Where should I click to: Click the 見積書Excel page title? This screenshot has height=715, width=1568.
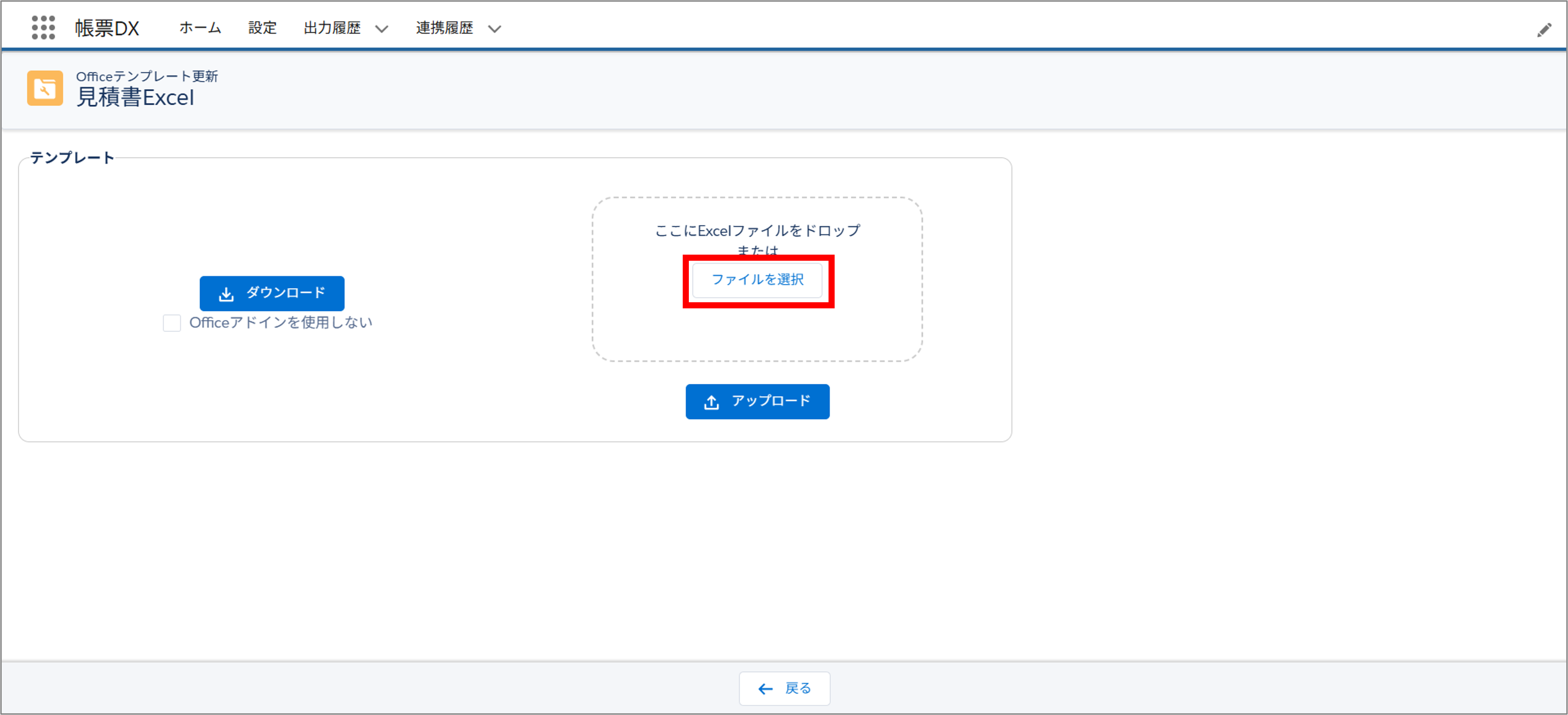tap(135, 97)
